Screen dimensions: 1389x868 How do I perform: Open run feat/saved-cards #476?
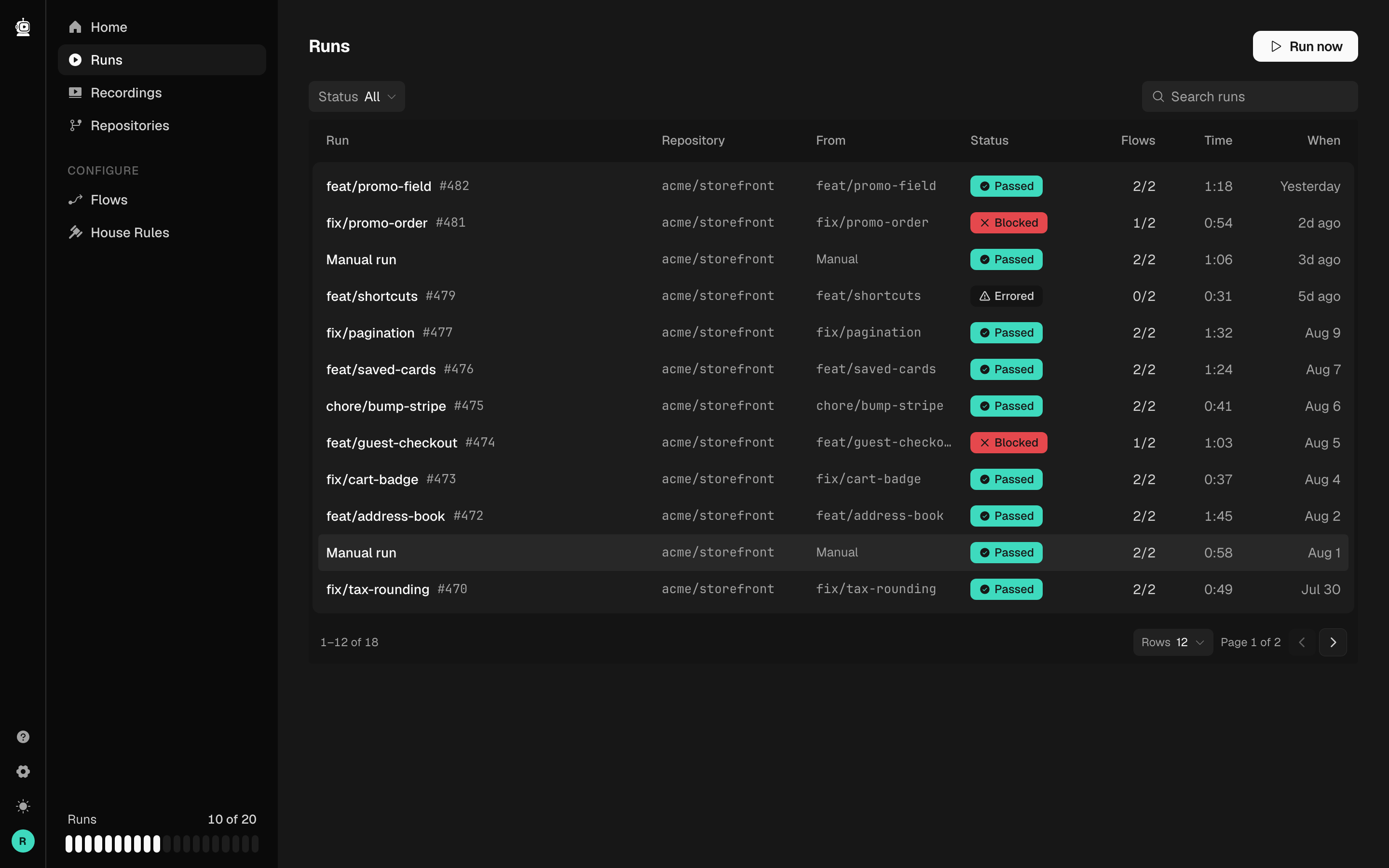[x=833, y=369]
